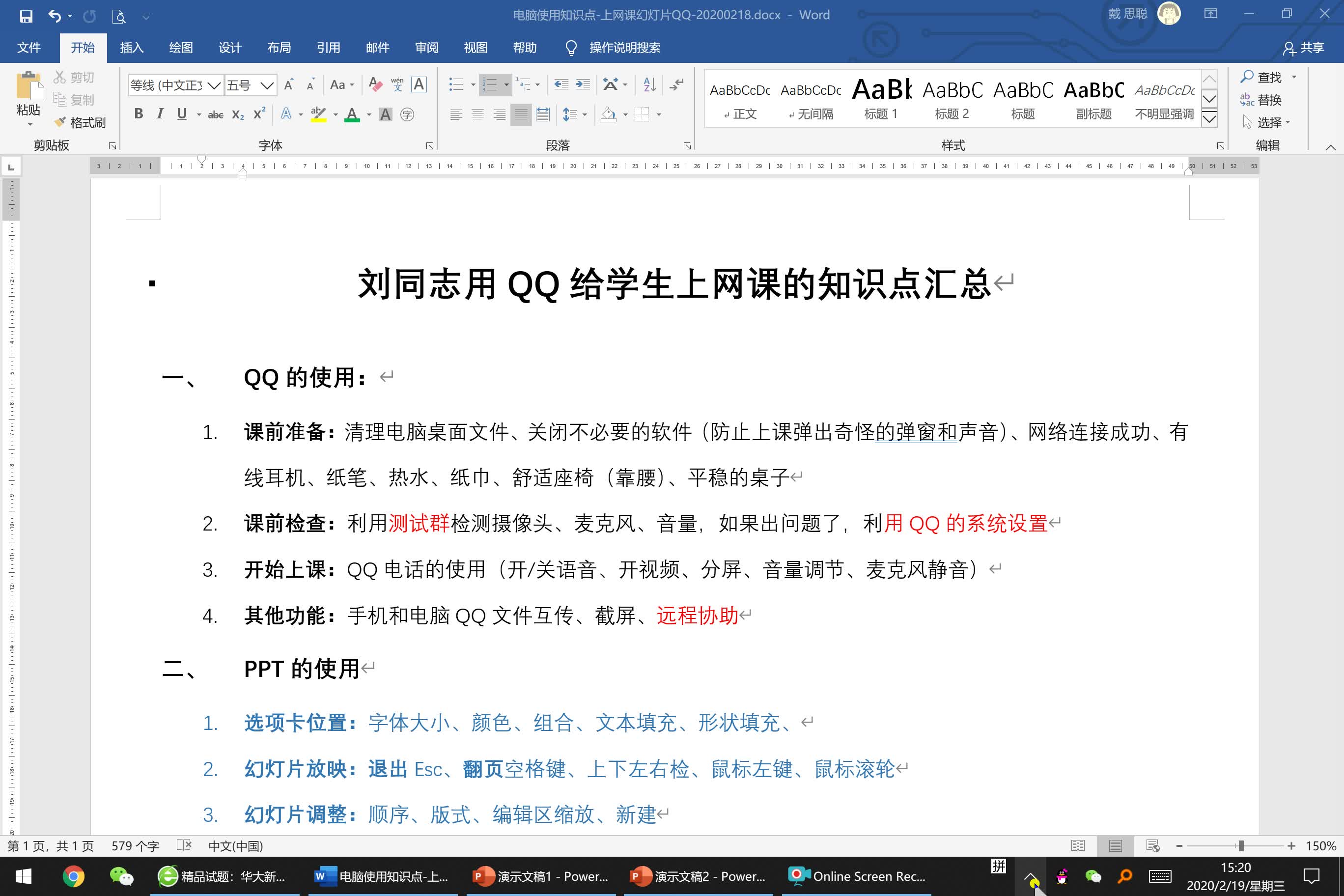Toggle show/hide paragraph marks

676,85
